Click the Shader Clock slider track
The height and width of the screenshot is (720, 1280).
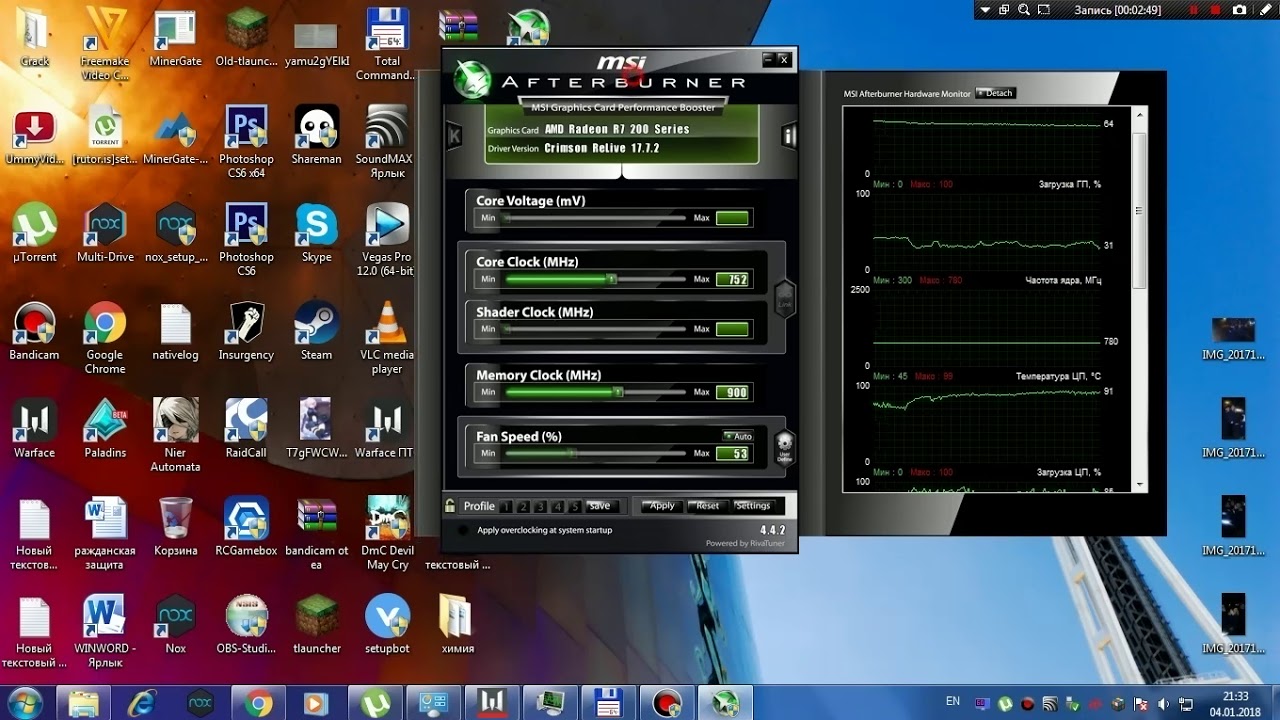coord(595,329)
